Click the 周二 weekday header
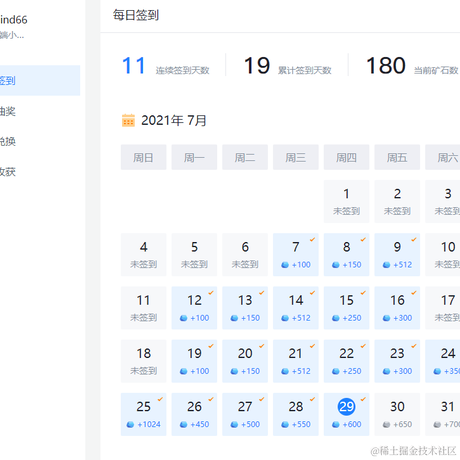This screenshot has height=460, width=460. pyautogui.click(x=245, y=157)
